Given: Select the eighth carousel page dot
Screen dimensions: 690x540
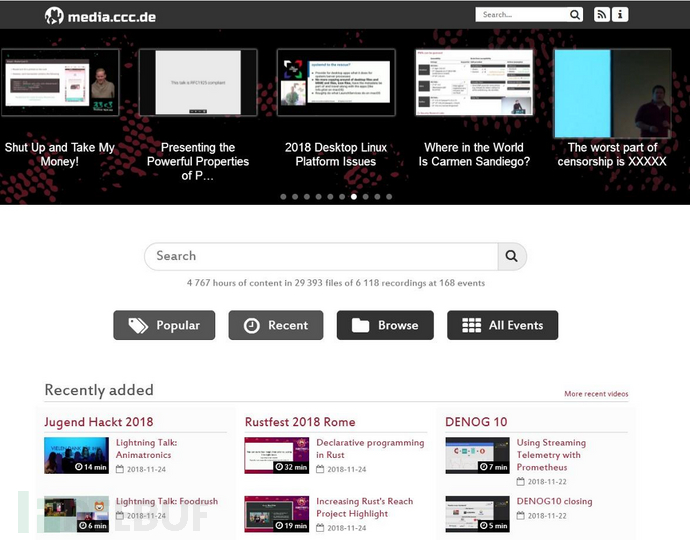Looking at the screenshot, I should pos(366,197).
